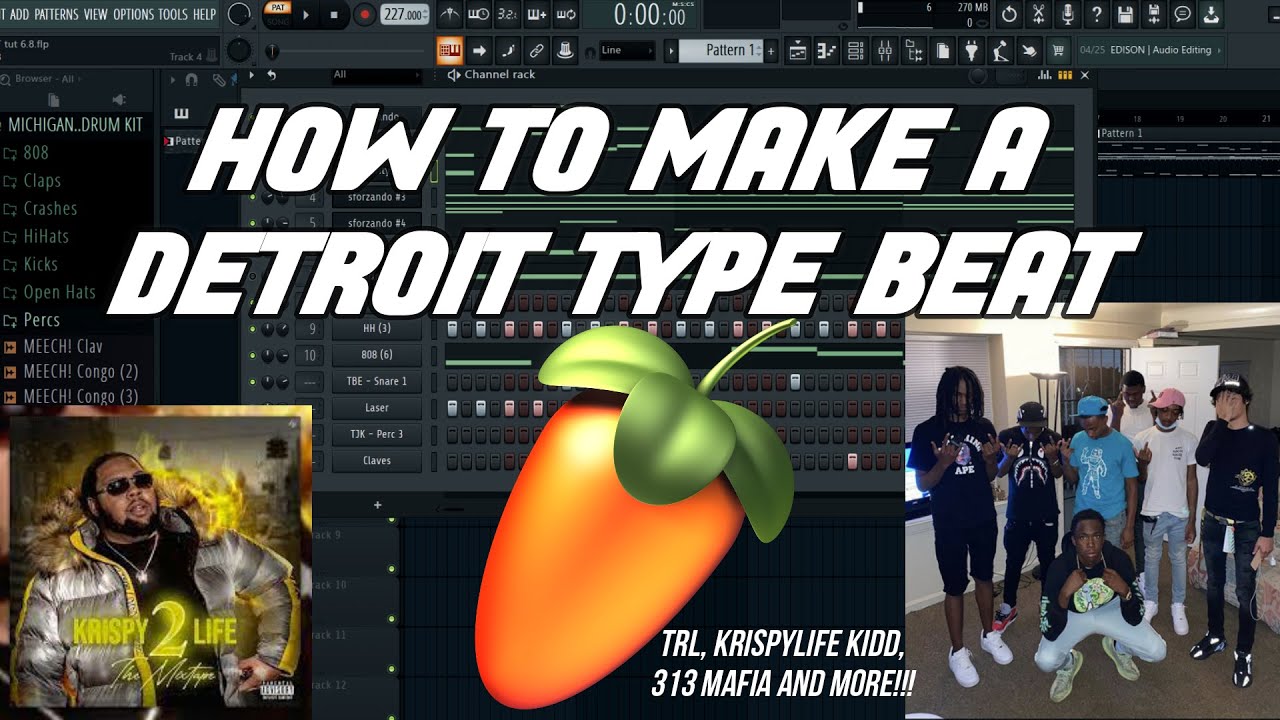Open the HELP menu
1280x720 pixels.
point(204,14)
